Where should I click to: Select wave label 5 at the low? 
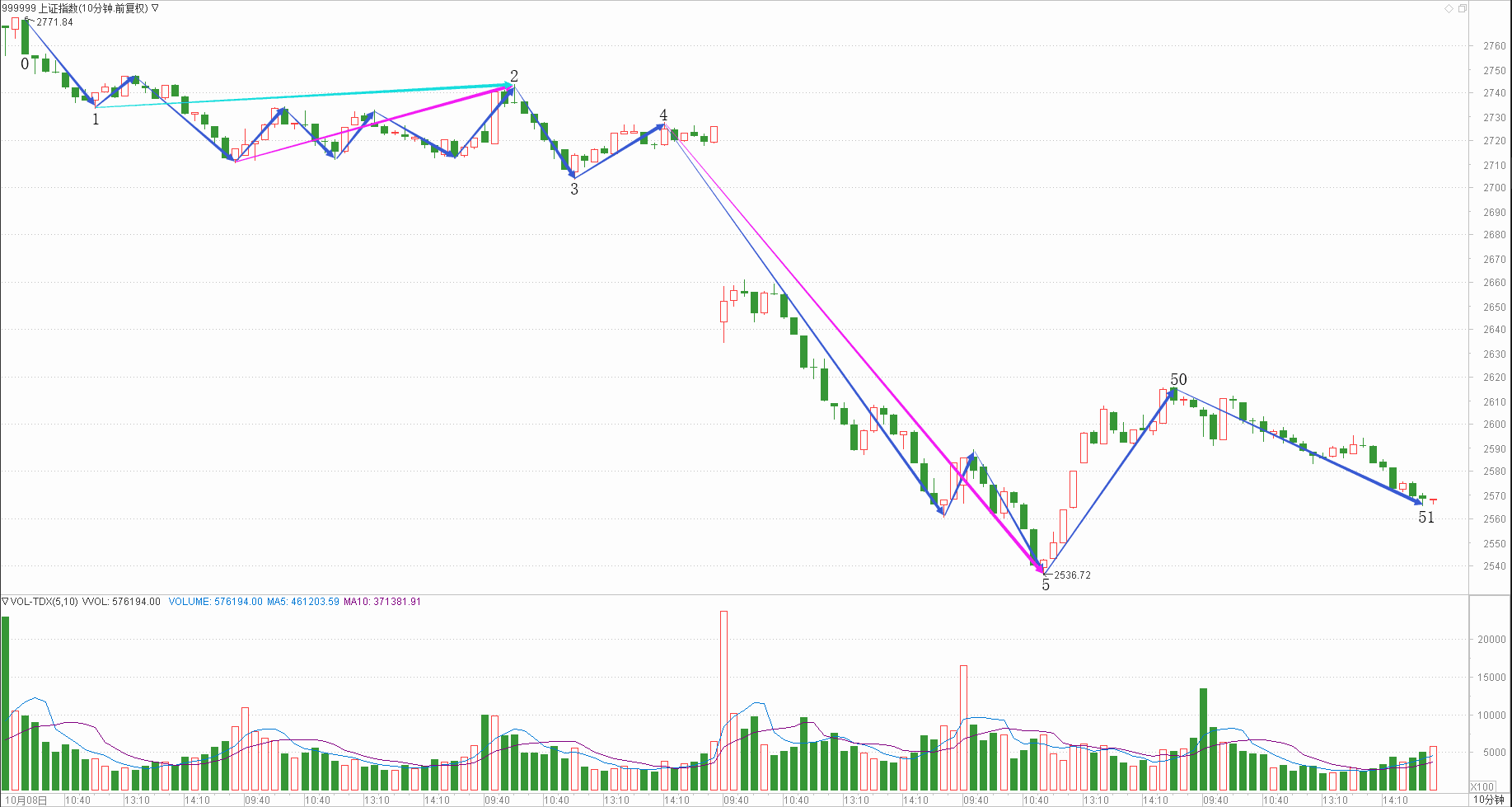point(1046,585)
